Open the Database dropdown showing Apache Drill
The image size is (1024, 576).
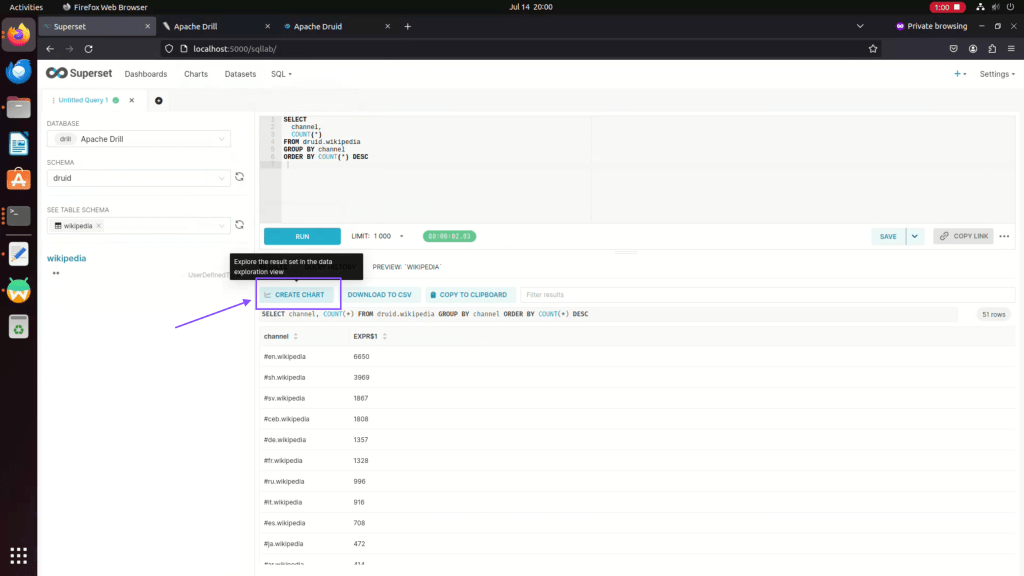coord(139,139)
